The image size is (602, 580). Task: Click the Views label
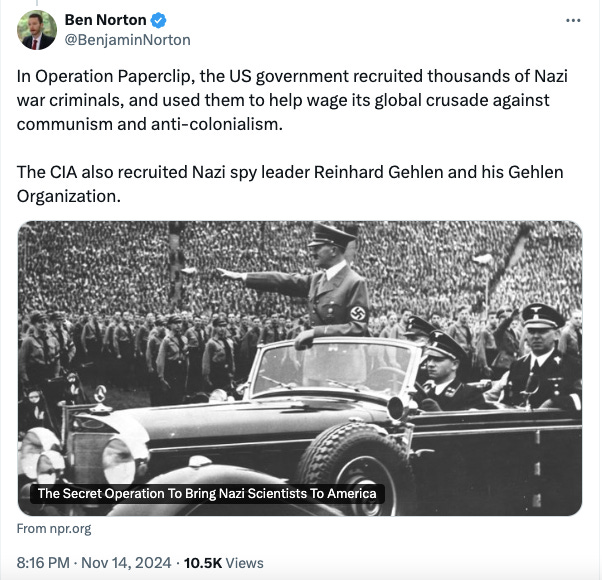click(244, 563)
